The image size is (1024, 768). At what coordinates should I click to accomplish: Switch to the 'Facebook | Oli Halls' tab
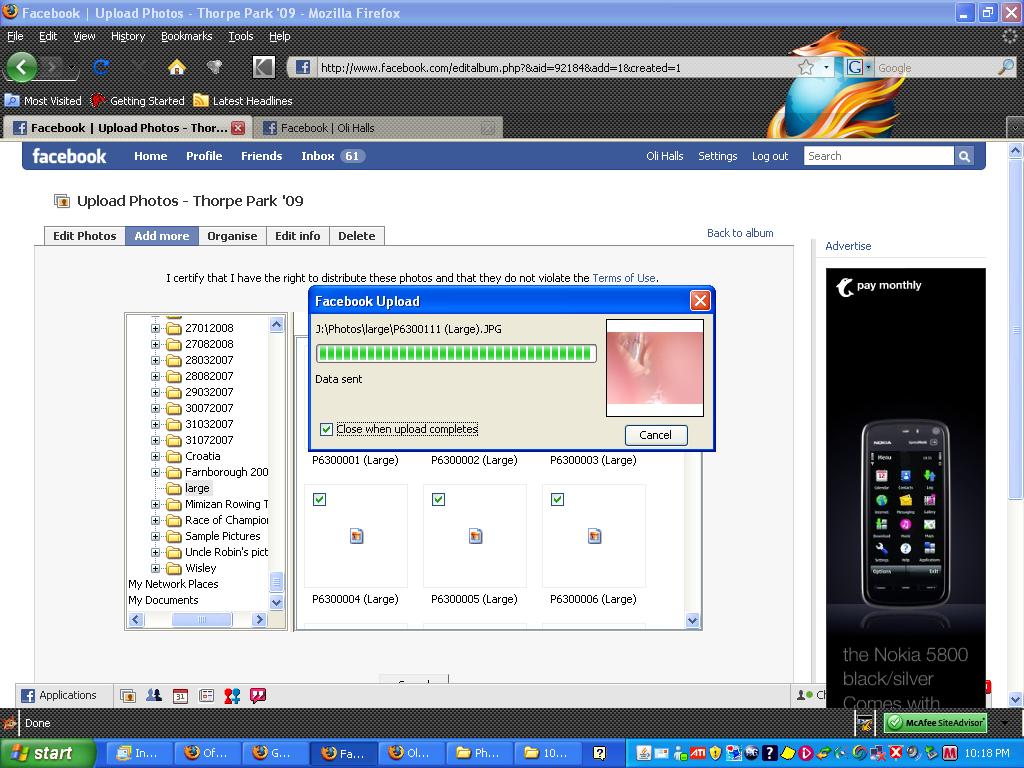click(377, 128)
